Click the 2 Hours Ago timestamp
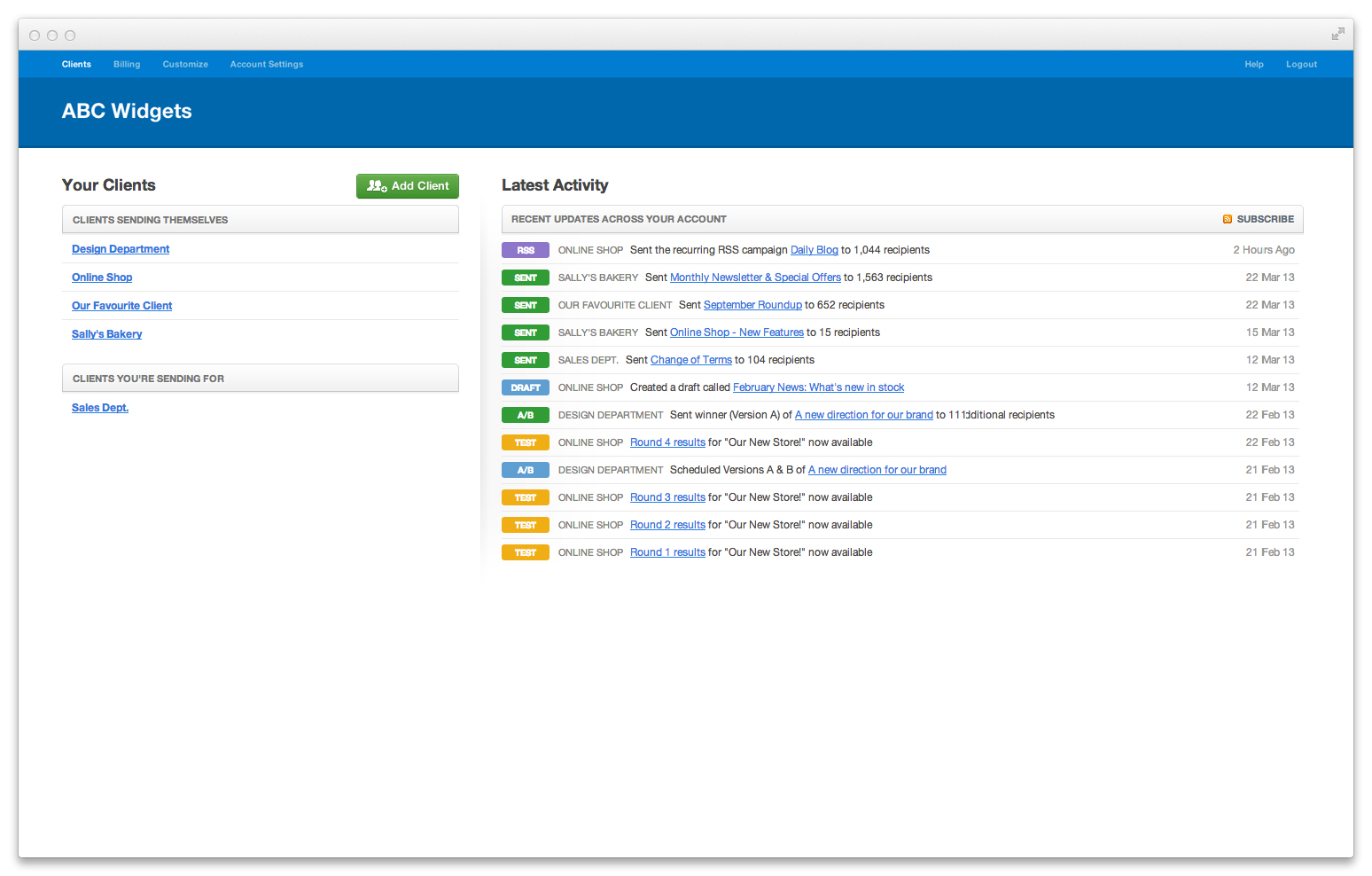 click(1264, 250)
